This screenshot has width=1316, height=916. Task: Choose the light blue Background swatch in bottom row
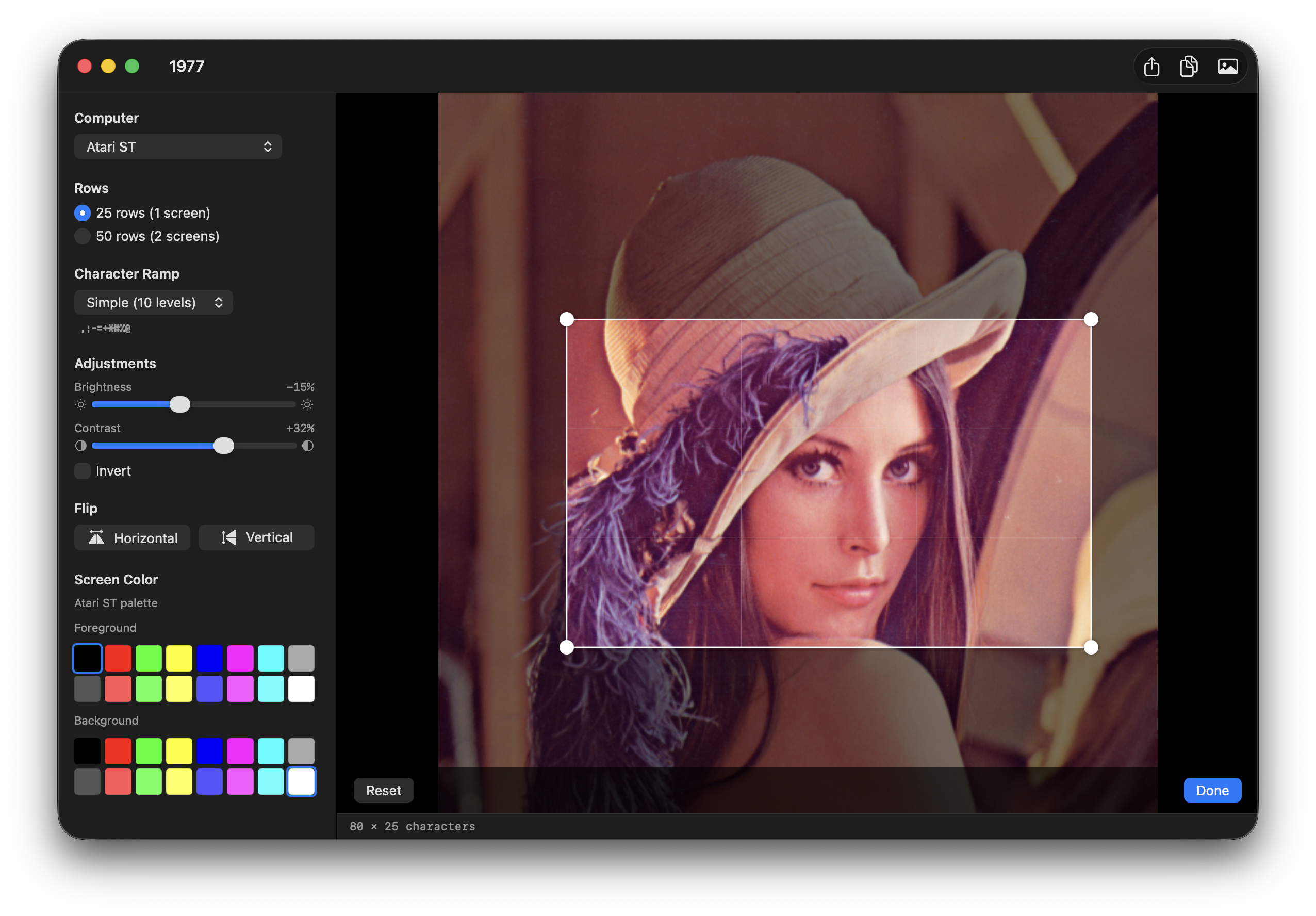[x=210, y=782]
